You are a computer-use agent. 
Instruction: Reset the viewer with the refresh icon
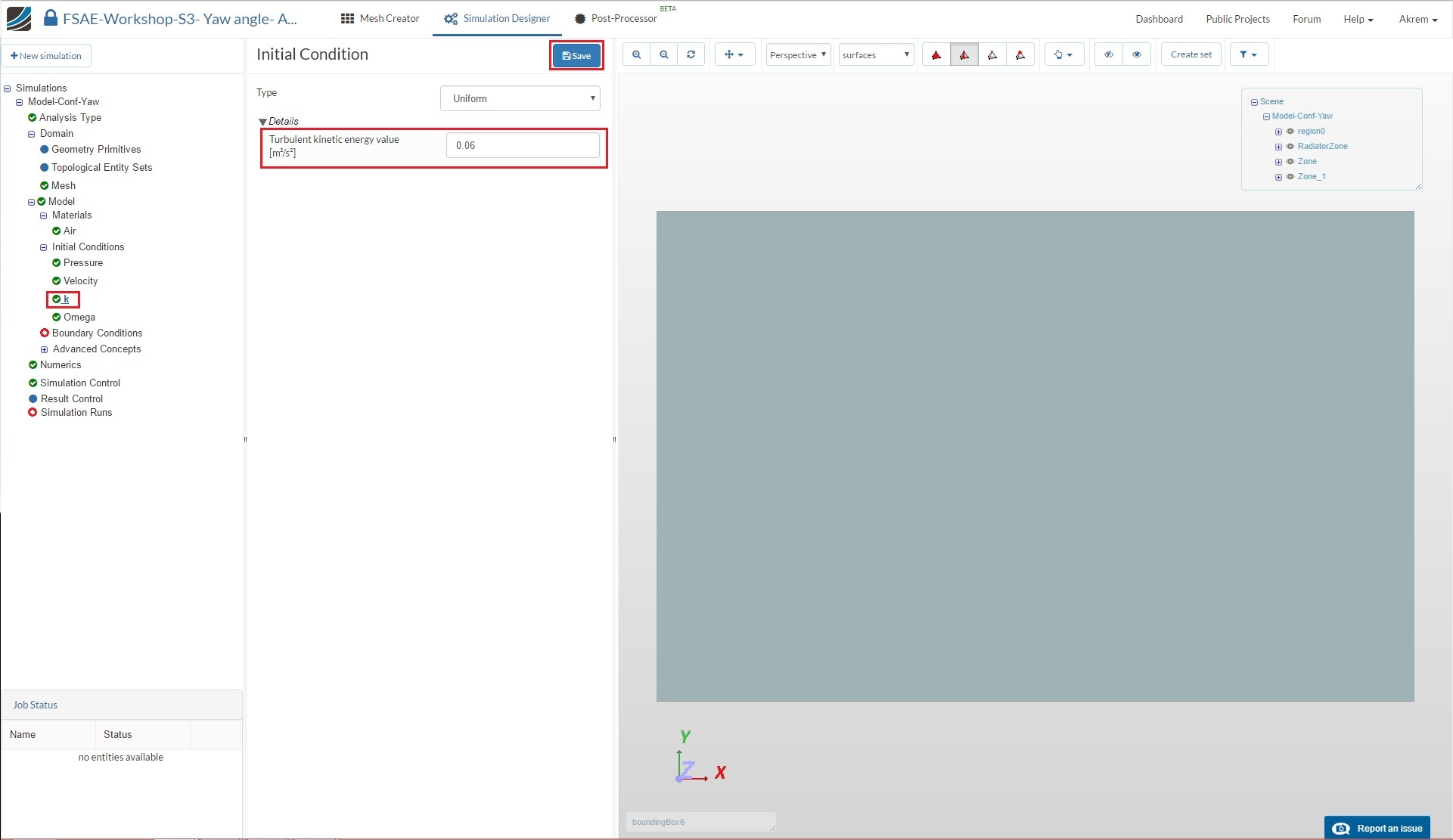click(691, 54)
